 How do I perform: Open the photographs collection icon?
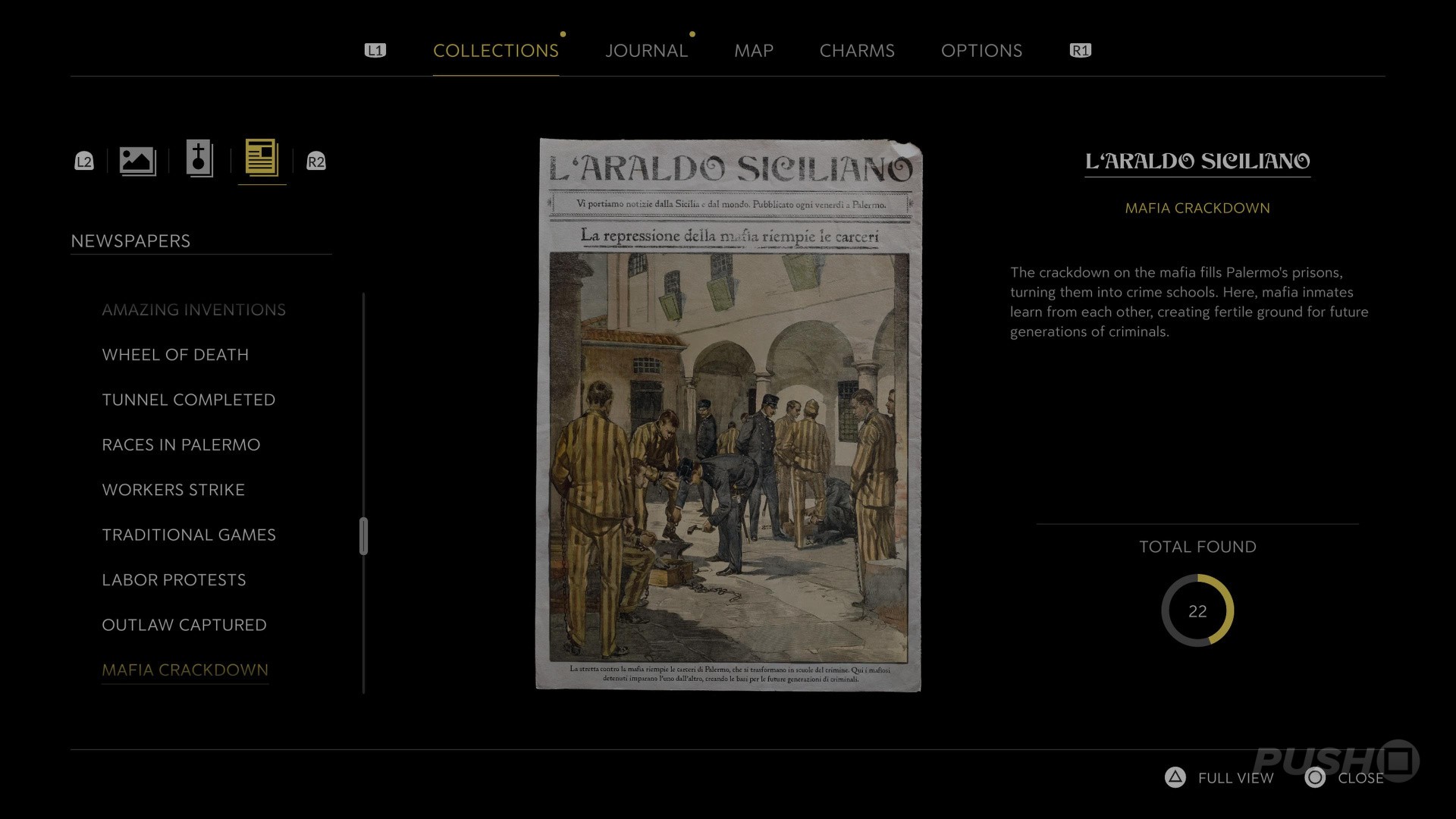coord(137,161)
